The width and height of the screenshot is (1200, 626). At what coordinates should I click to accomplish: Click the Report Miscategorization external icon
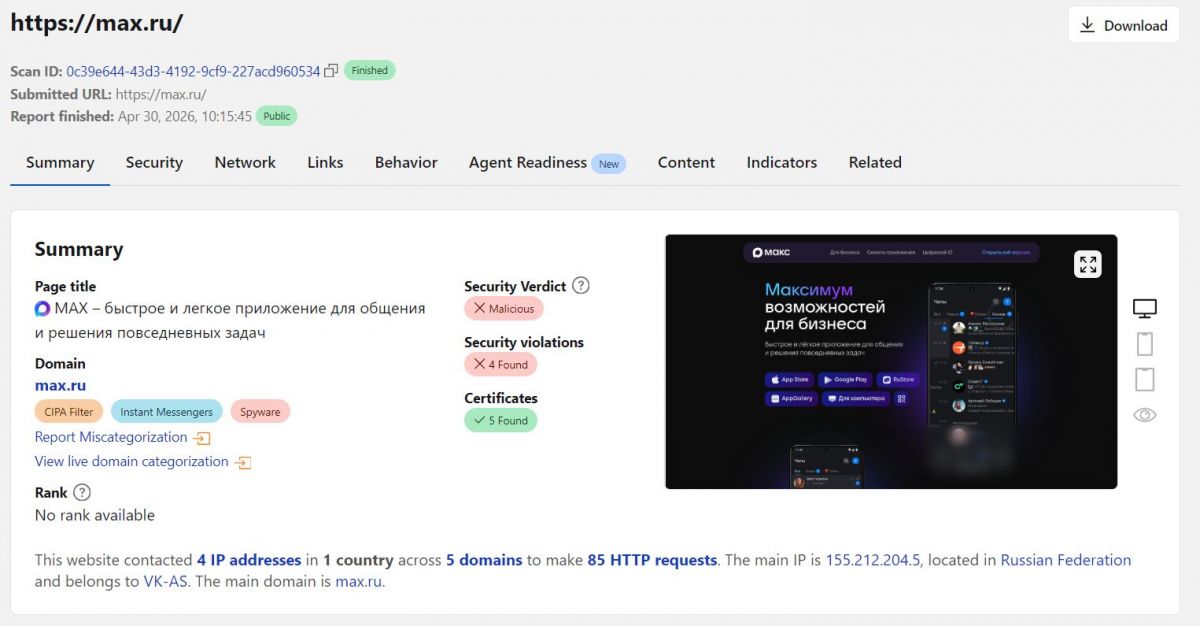click(202, 438)
